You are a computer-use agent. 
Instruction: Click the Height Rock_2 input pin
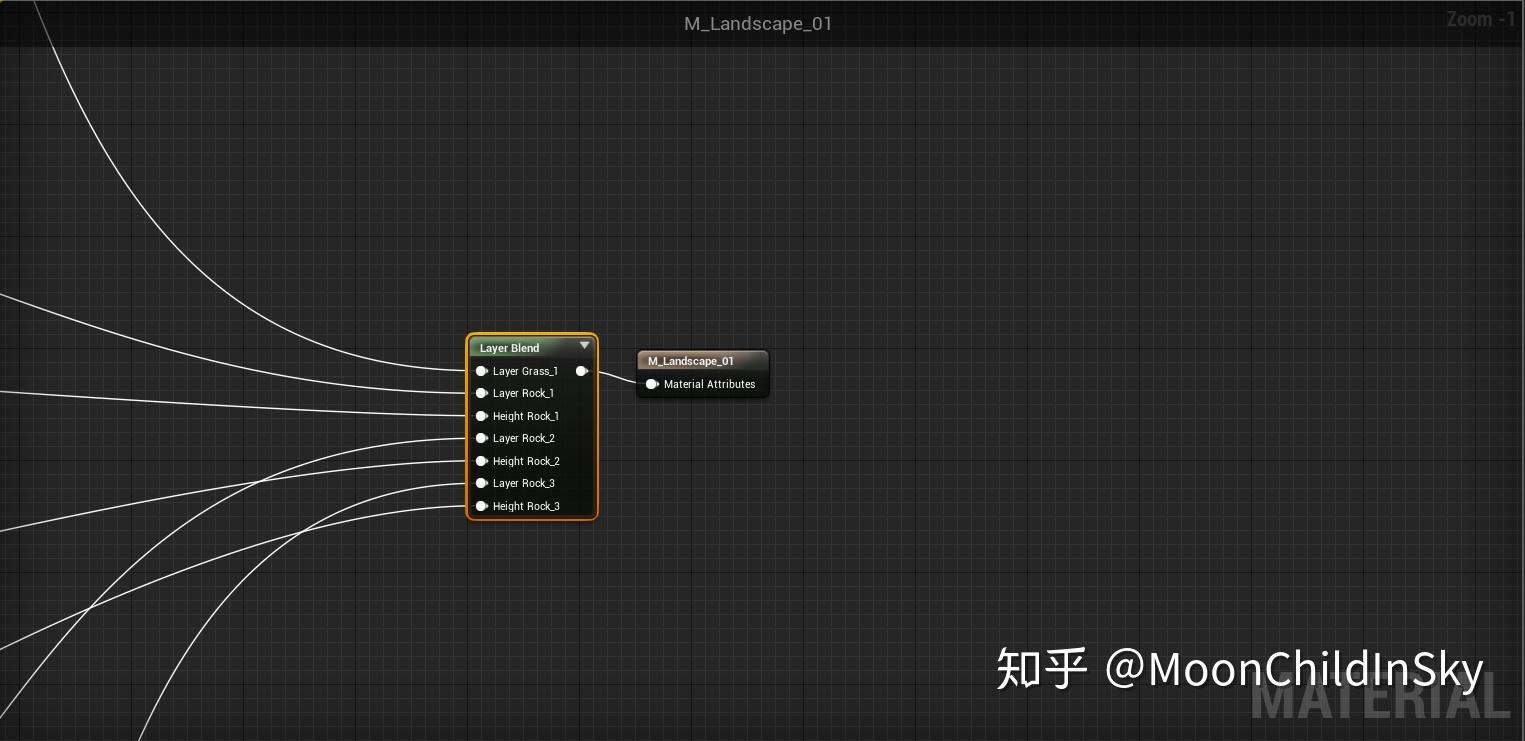482,461
